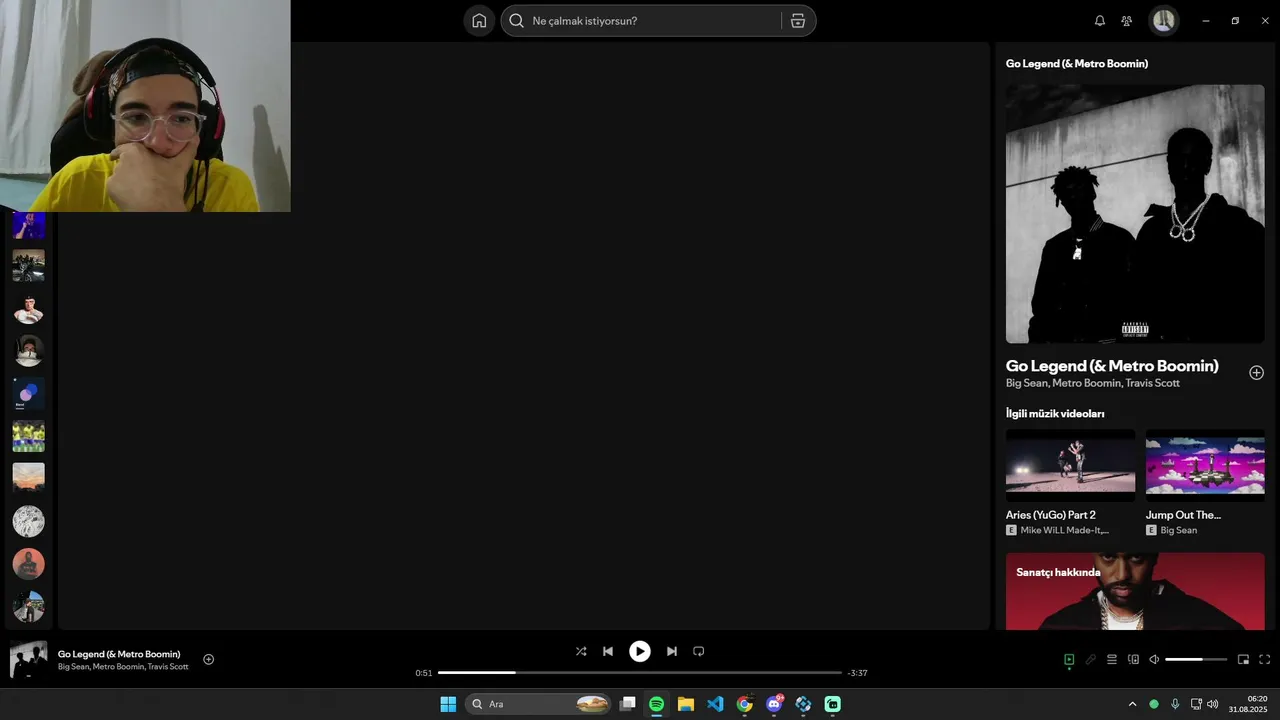This screenshot has height=720, width=1280.
Task: Seek within the song progress bar
Action: coord(640,673)
